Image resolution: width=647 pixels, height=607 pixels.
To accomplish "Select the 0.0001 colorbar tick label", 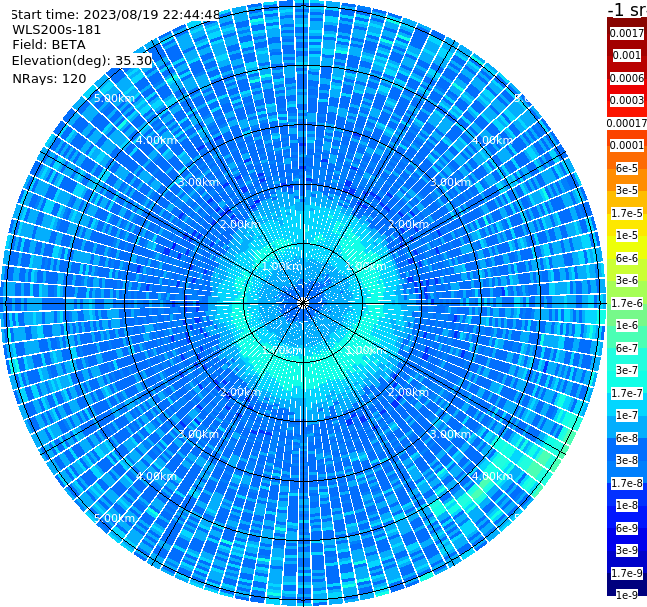I will 627,145.
